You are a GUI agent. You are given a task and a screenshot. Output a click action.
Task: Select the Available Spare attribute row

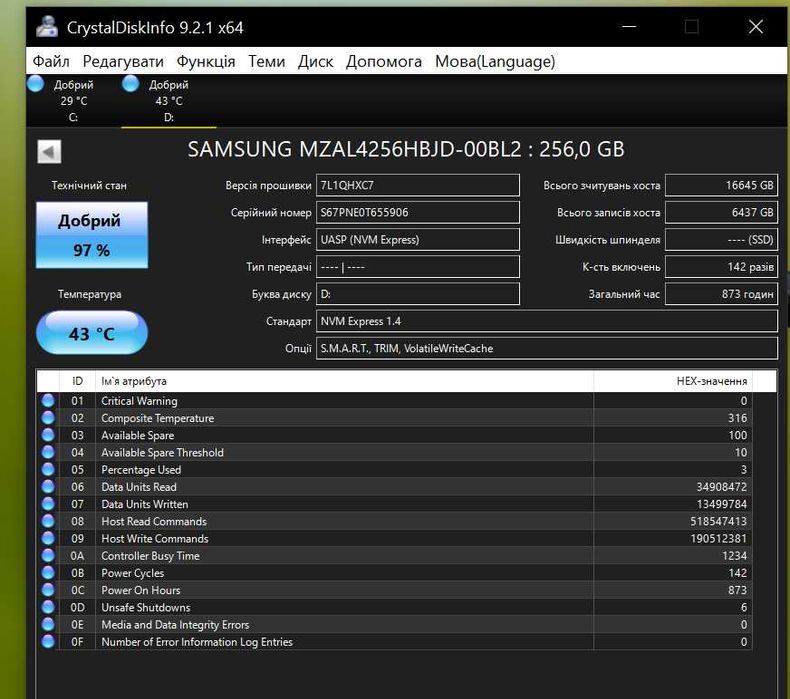[394, 435]
